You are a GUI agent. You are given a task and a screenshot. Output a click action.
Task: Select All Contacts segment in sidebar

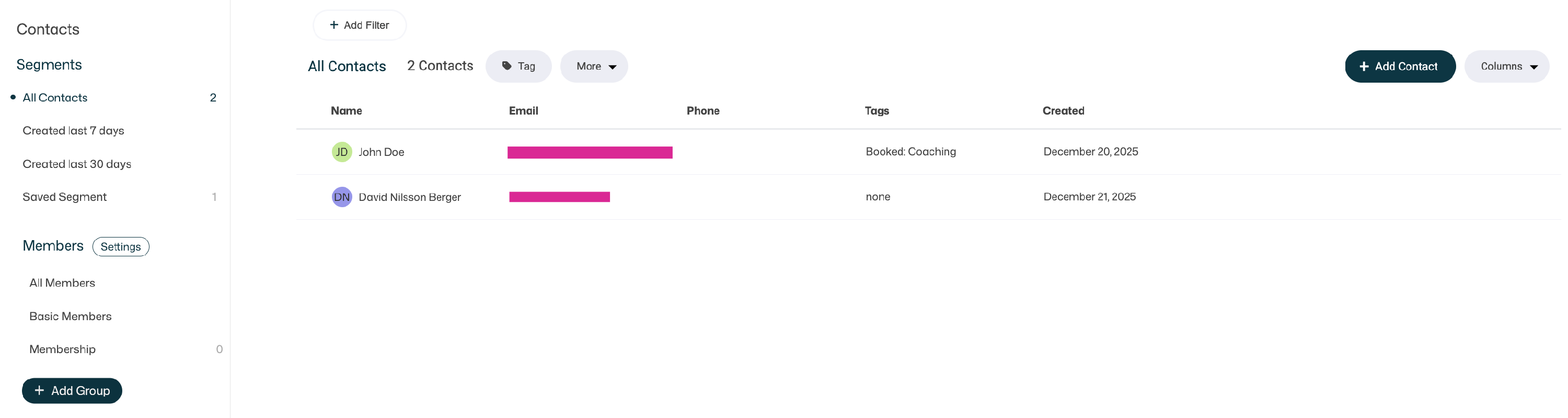pyautogui.click(x=55, y=97)
